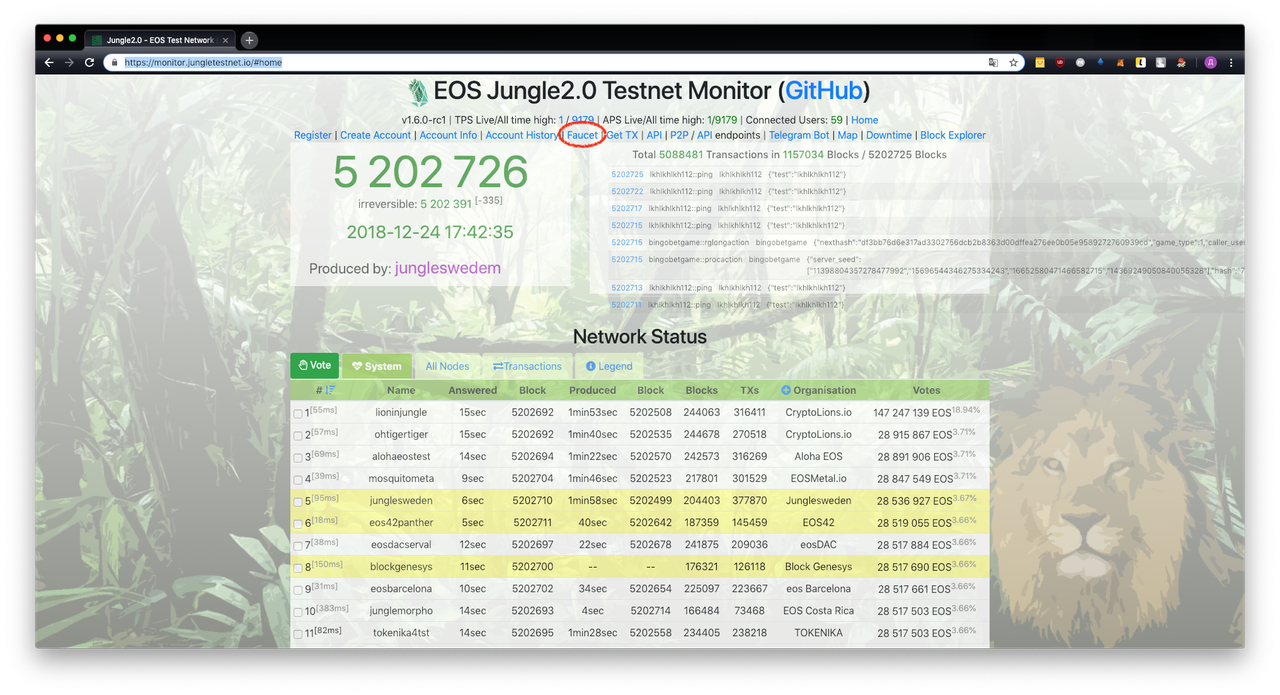The height and width of the screenshot is (695, 1280).
Task: Click CryptoLions.io in lioninjungle row
Action: 818,412
